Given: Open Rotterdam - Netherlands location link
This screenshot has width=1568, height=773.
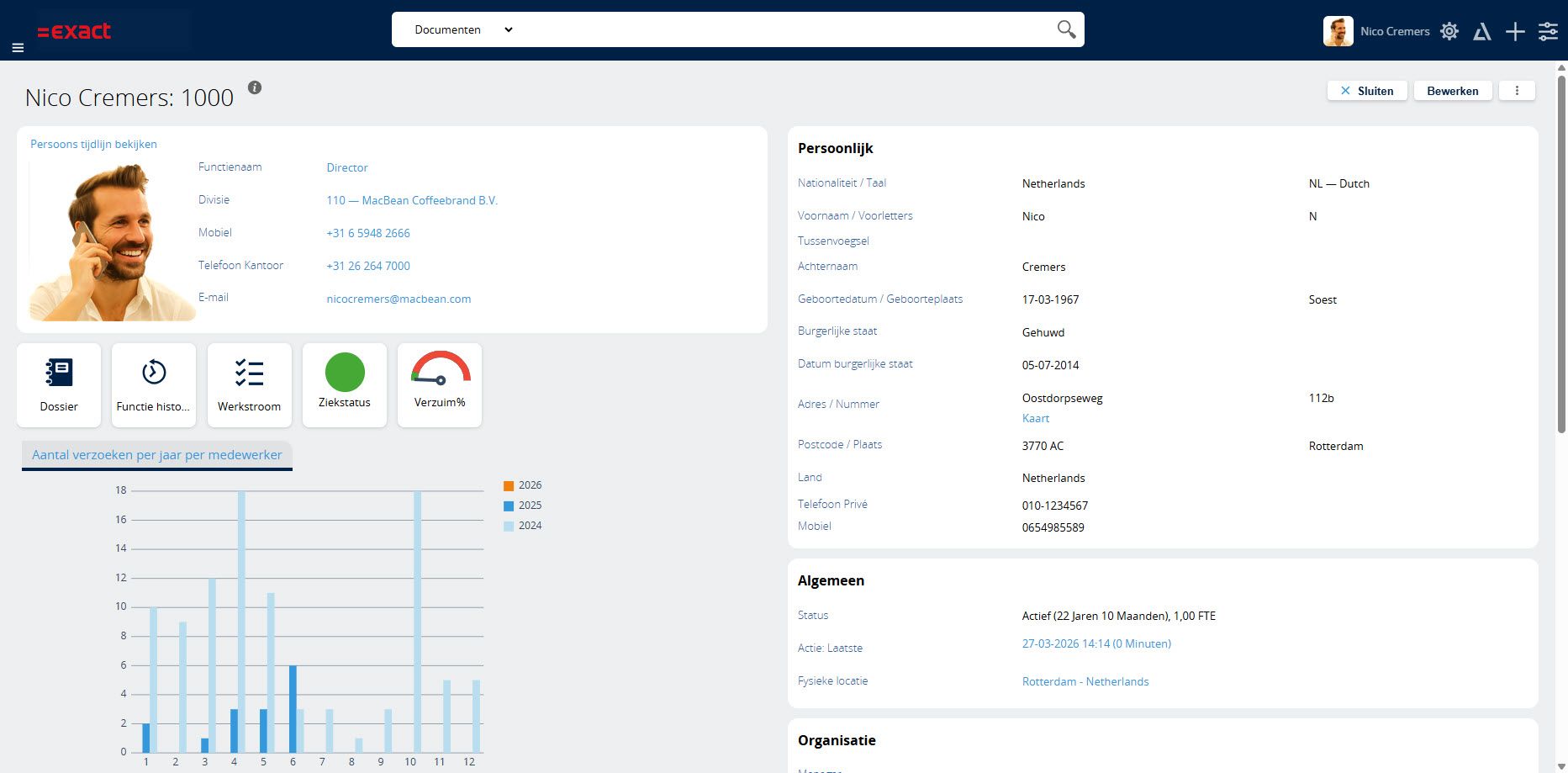Looking at the screenshot, I should [1085, 681].
